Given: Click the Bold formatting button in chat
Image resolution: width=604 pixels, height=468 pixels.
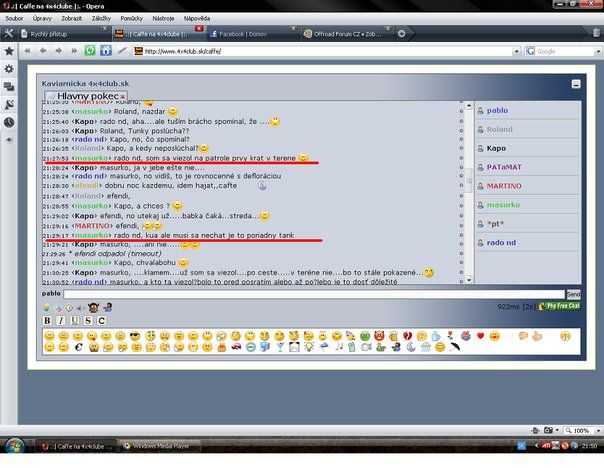Looking at the screenshot, I should click(x=47, y=320).
